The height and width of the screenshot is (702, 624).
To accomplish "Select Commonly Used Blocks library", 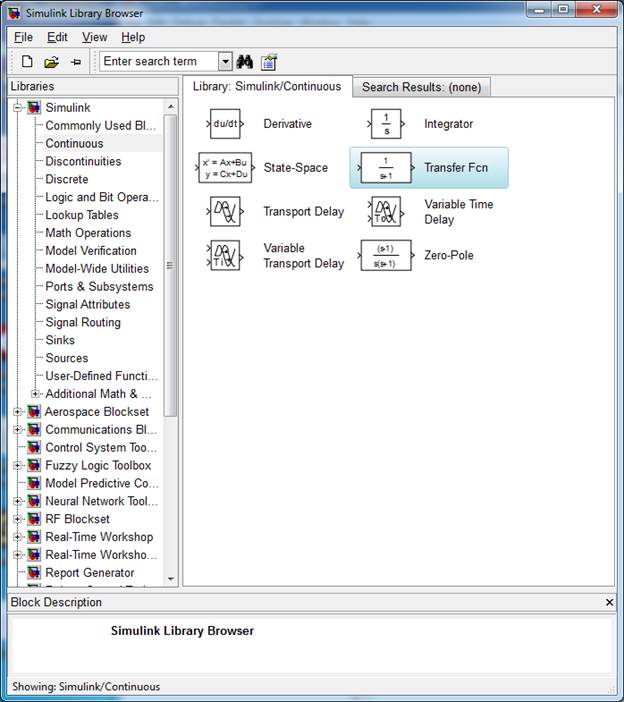I will click(101, 125).
